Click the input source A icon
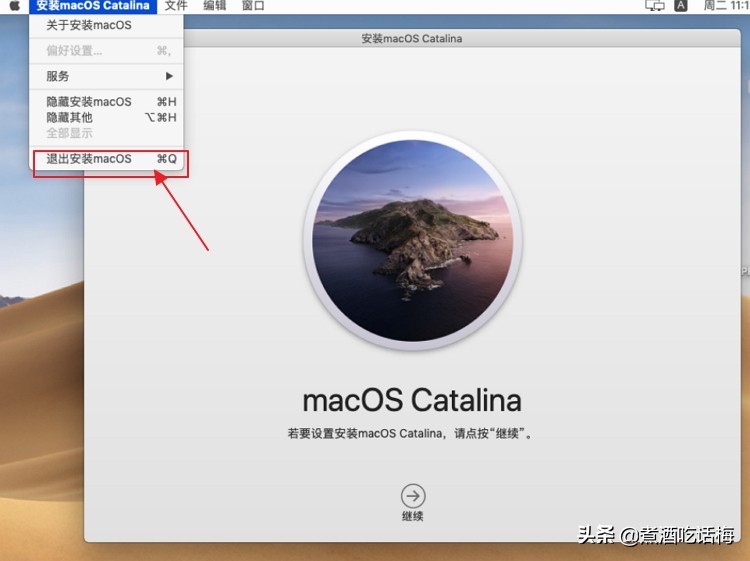Screen dimensions: 750x561 click(x=680, y=6)
